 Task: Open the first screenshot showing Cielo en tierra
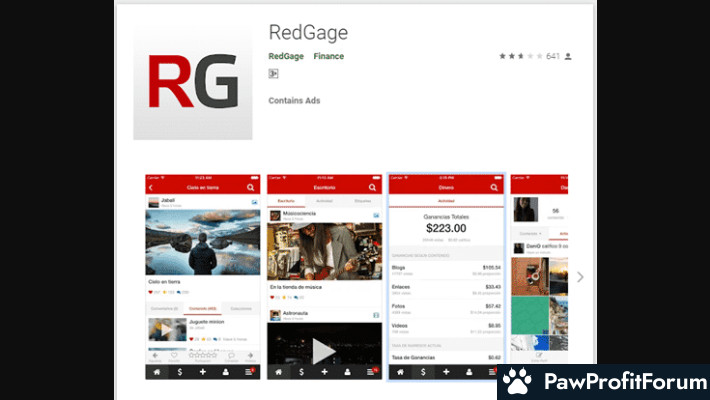202,276
